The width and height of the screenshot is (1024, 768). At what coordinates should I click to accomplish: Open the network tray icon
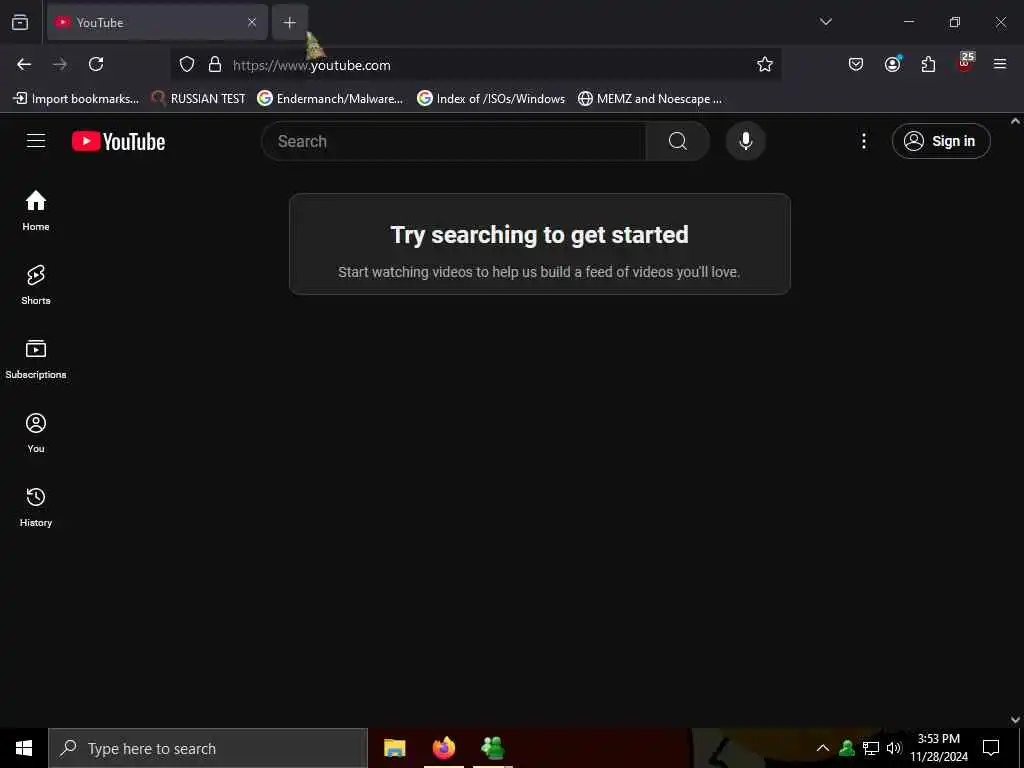point(871,748)
